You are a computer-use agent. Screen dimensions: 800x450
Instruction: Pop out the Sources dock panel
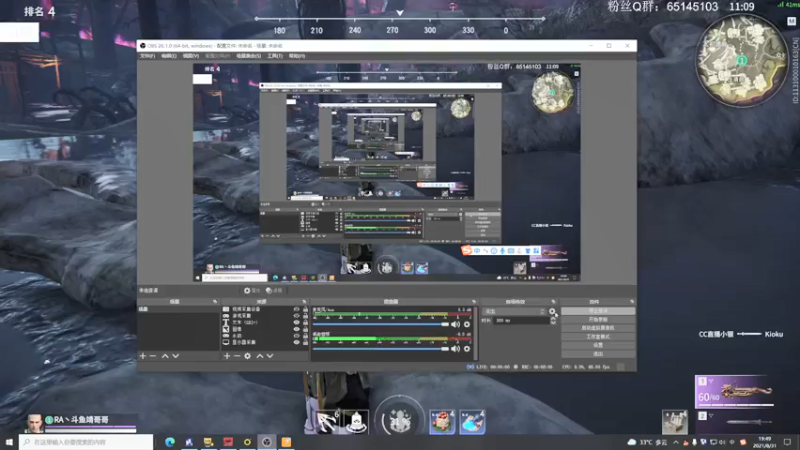(304, 302)
